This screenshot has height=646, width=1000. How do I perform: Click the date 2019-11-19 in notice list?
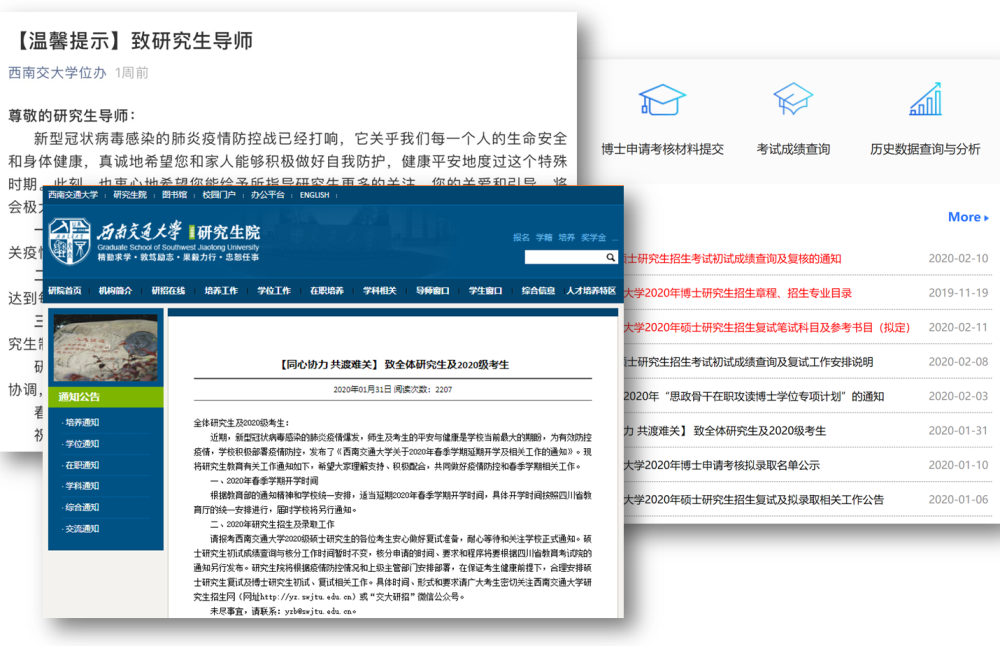pos(958,293)
